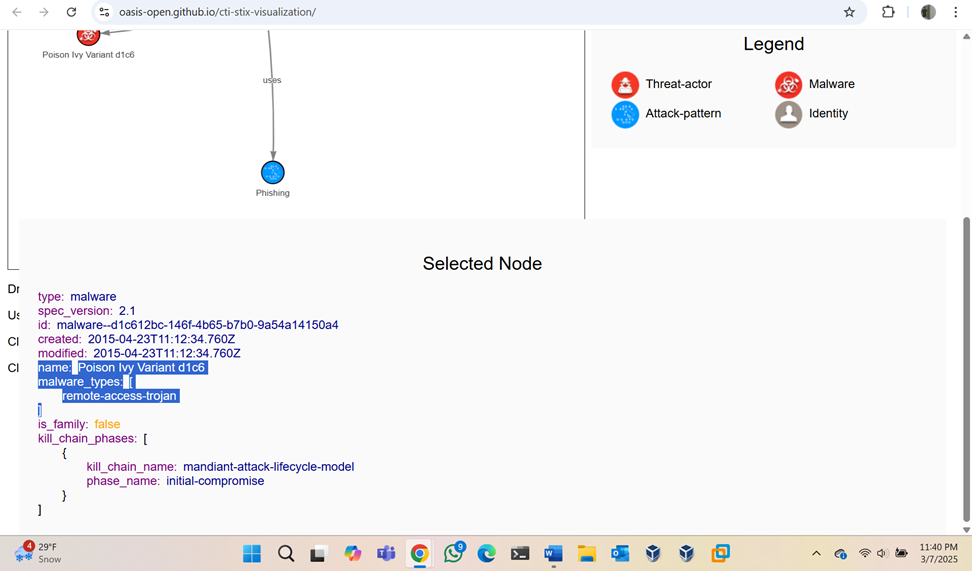Open WhatsApp from the taskbar
The height and width of the screenshot is (571, 972).
click(x=453, y=553)
